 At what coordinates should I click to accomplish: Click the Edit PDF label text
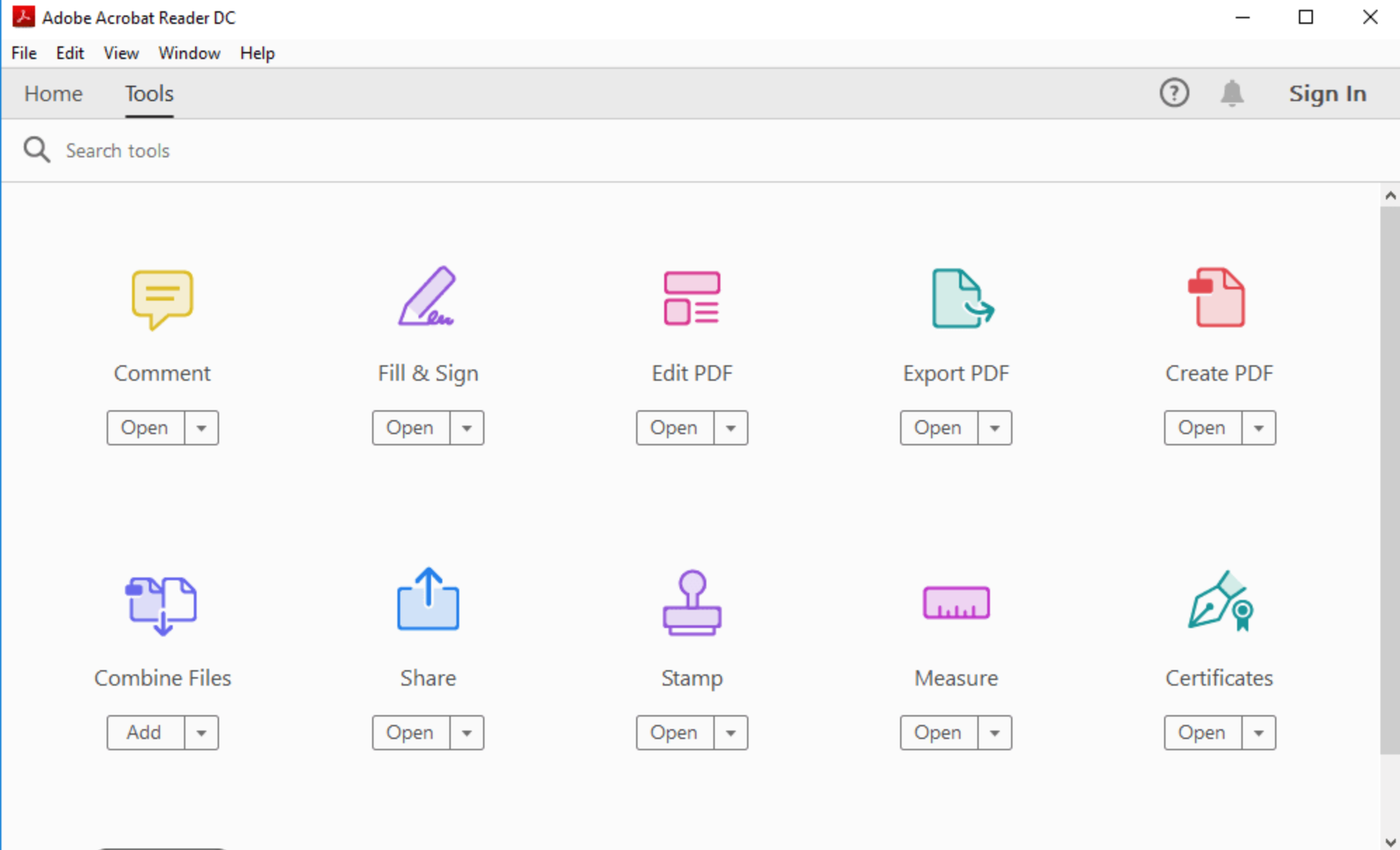692,373
